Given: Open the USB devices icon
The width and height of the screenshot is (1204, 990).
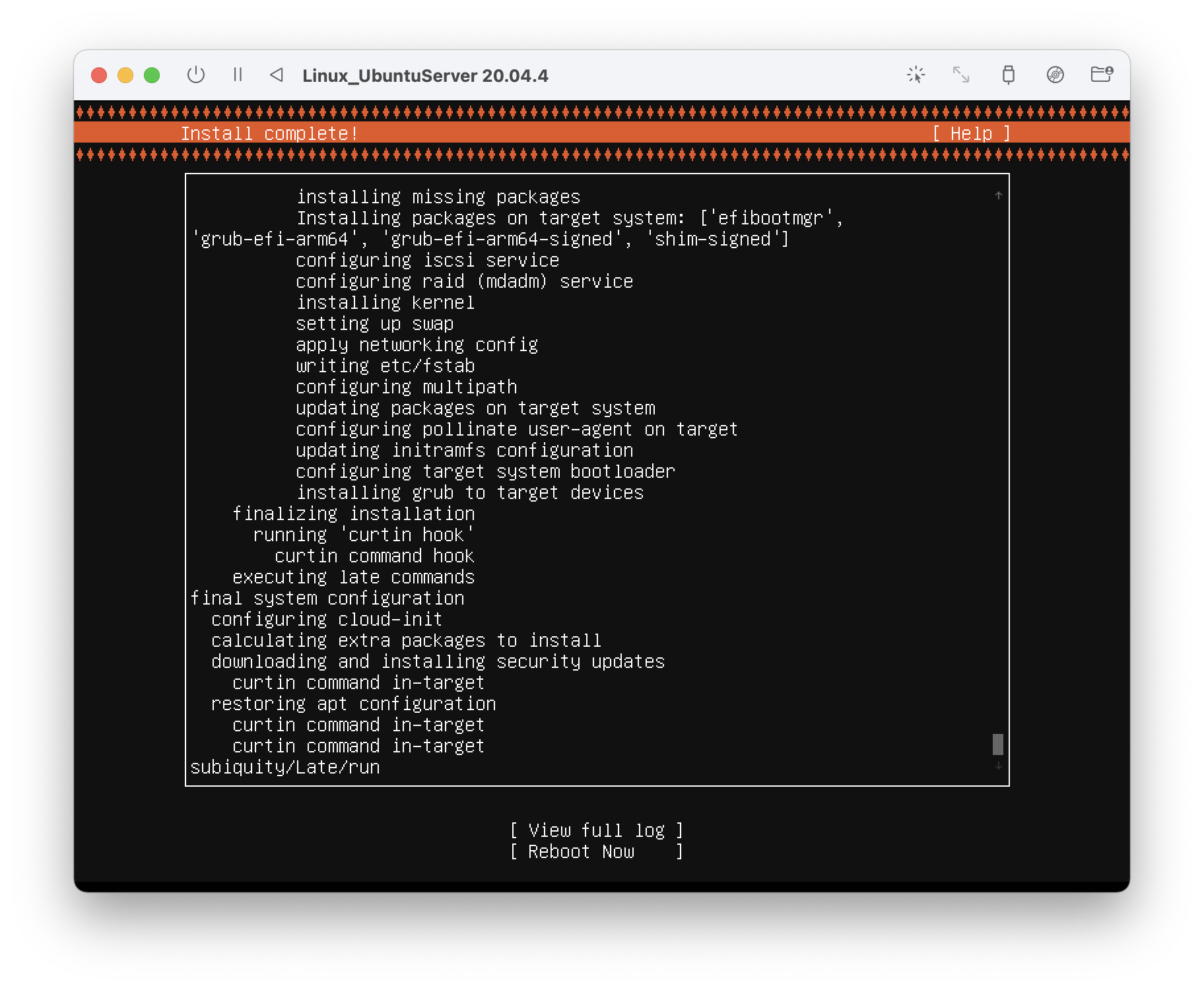Looking at the screenshot, I should click(x=1008, y=75).
